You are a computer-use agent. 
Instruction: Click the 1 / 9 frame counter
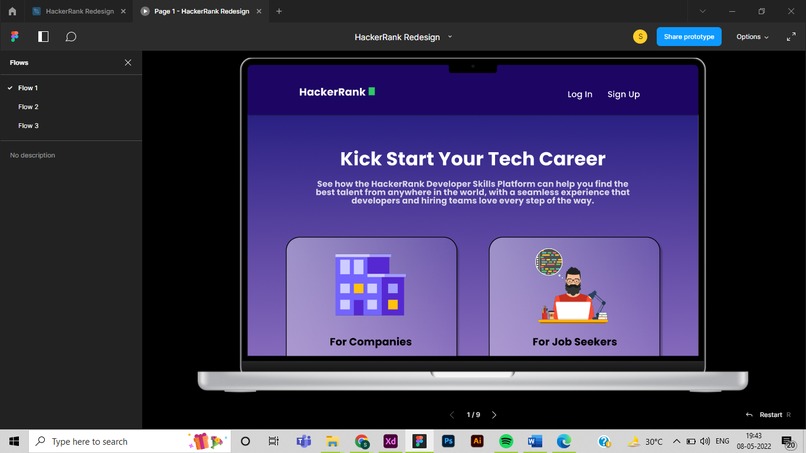point(473,414)
